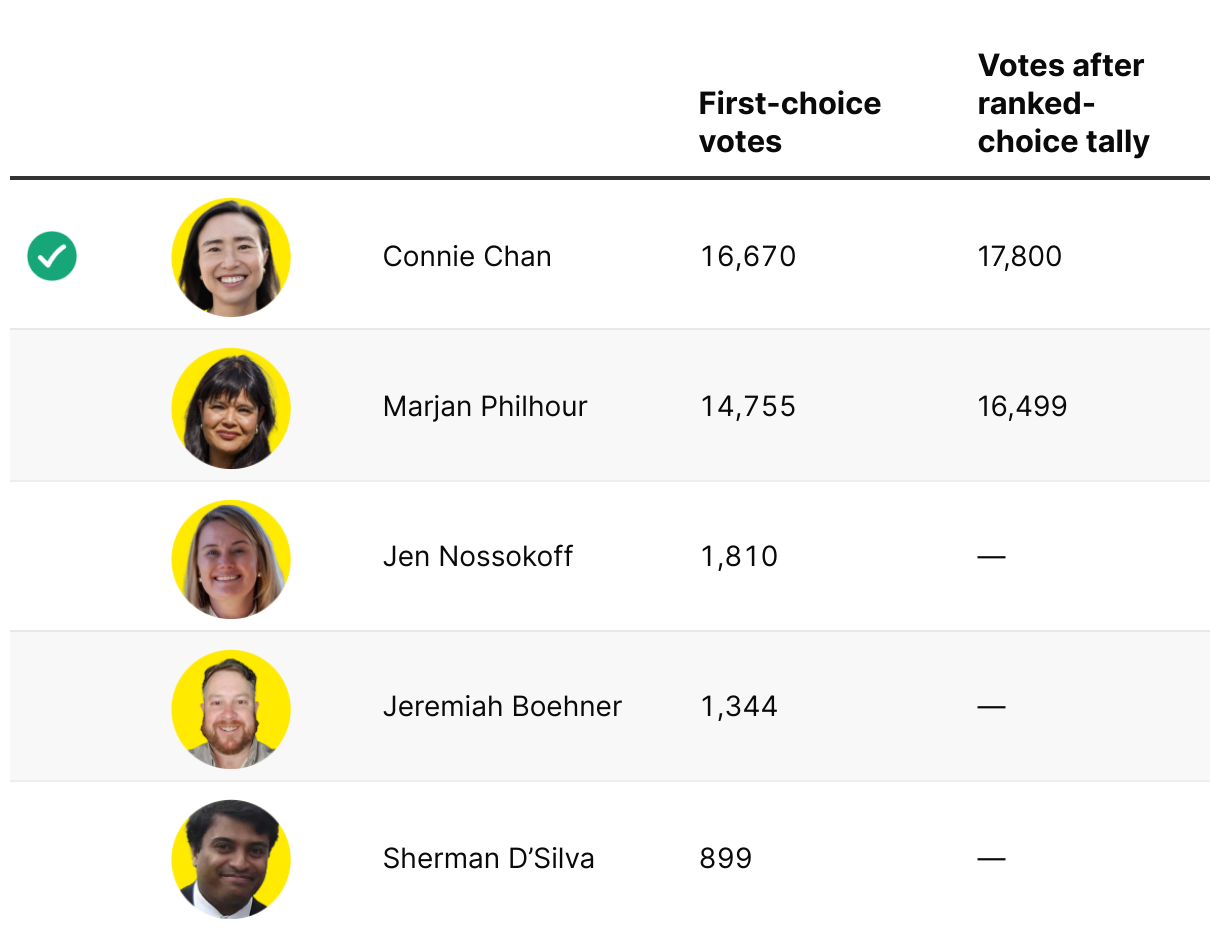
Task: Click the name Connie Chan
Action: pyautogui.click(x=467, y=256)
